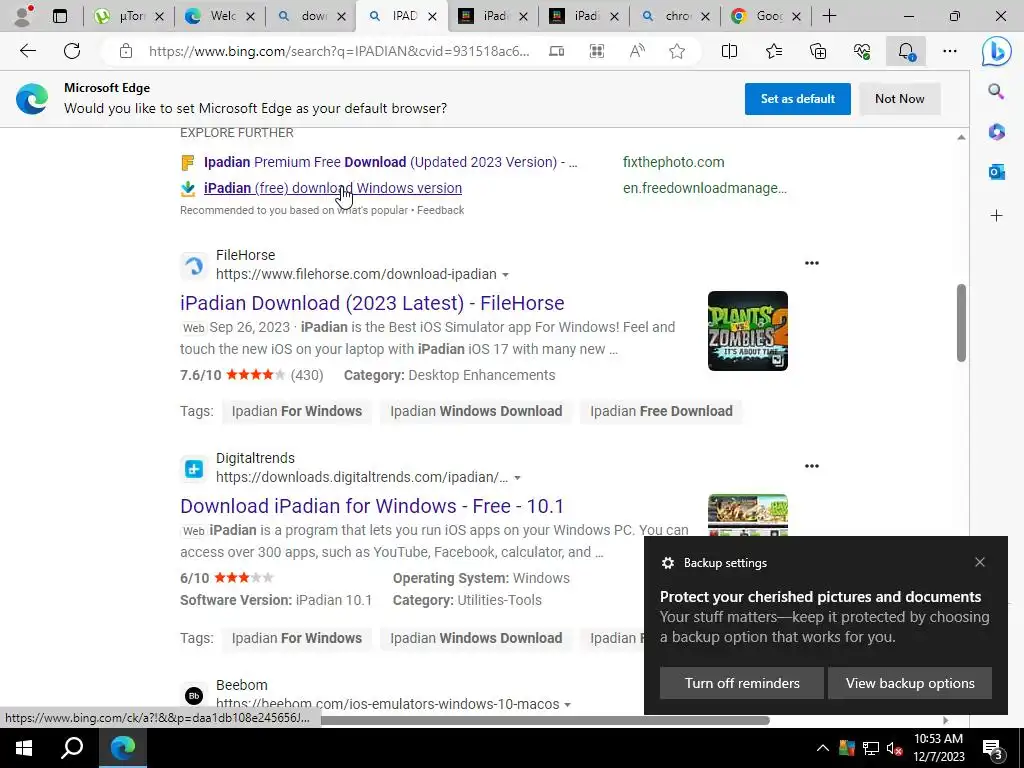Open Collections panel
The image size is (1024, 768).
point(818,51)
